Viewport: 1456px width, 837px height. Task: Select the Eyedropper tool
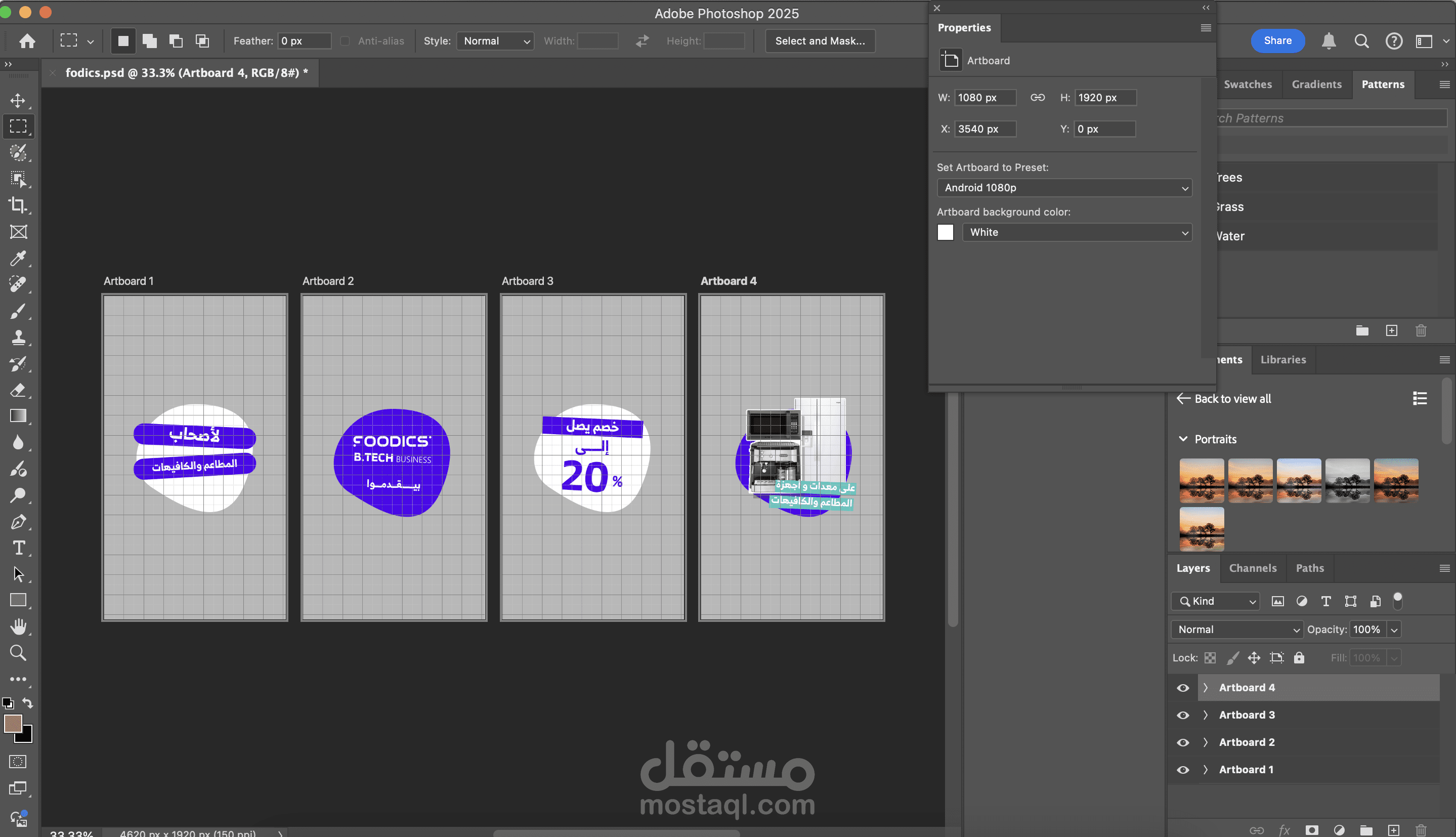click(x=18, y=258)
